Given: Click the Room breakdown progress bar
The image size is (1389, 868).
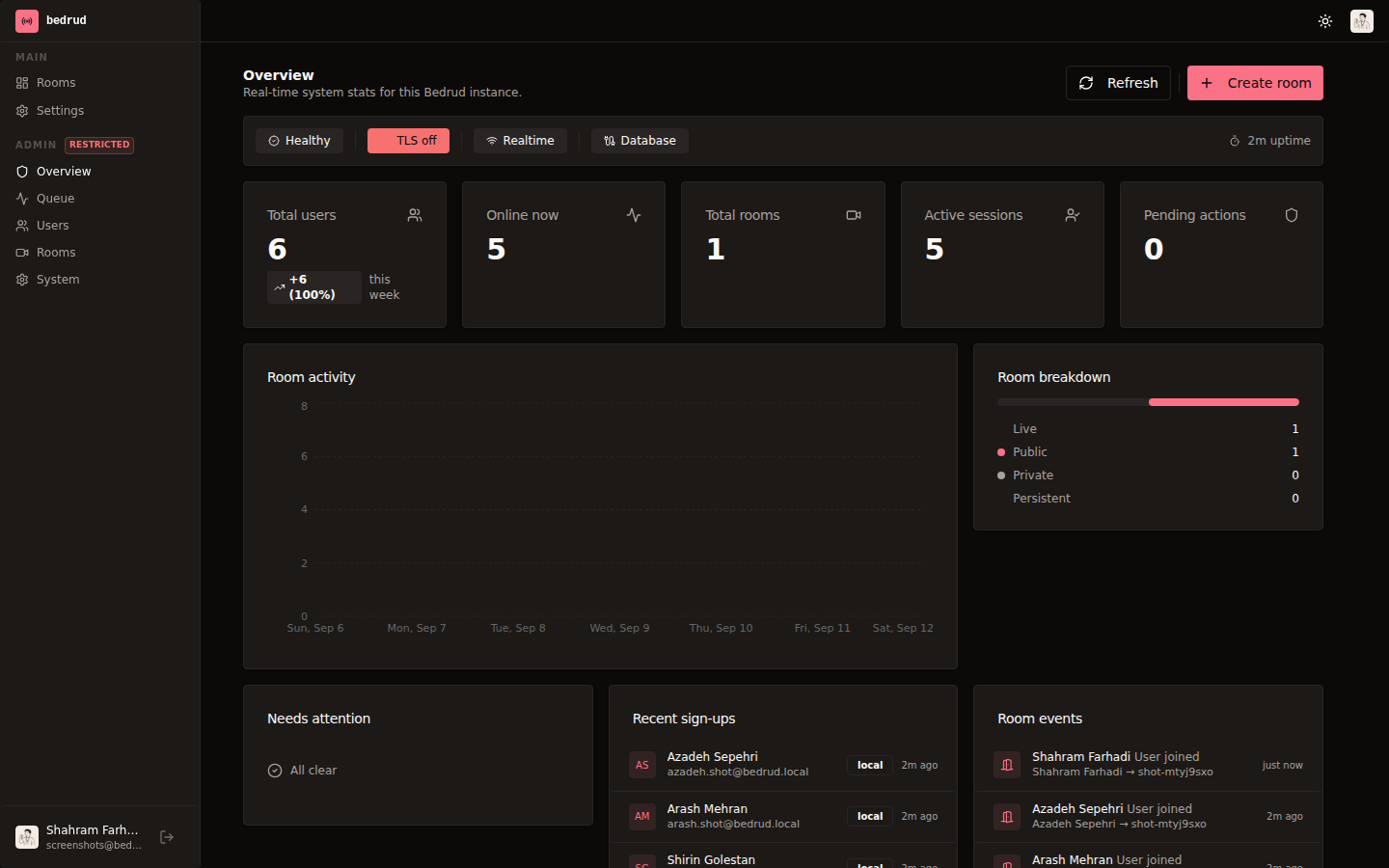Looking at the screenshot, I should (1148, 402).
